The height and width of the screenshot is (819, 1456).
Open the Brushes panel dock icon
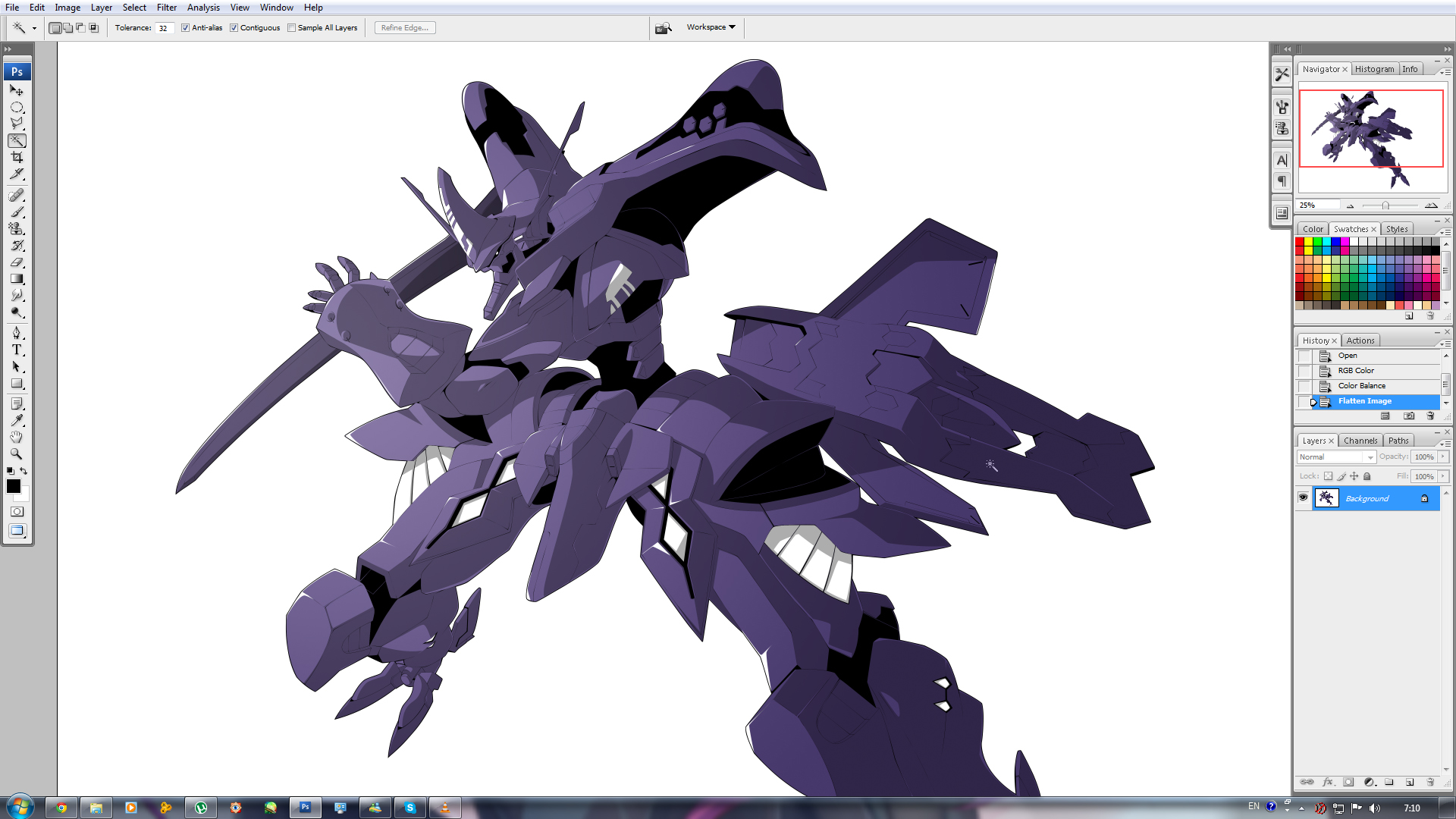[x=1282, y=107]
